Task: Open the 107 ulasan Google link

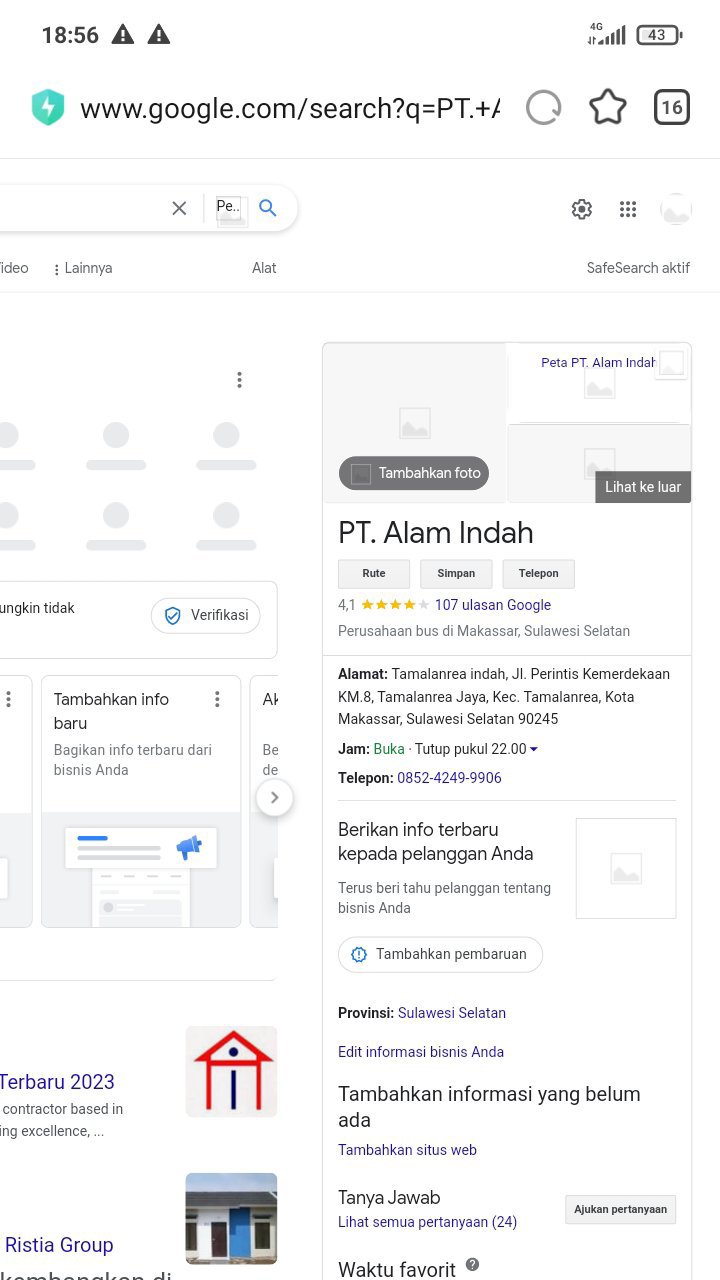Action: [x=493, y=605]
